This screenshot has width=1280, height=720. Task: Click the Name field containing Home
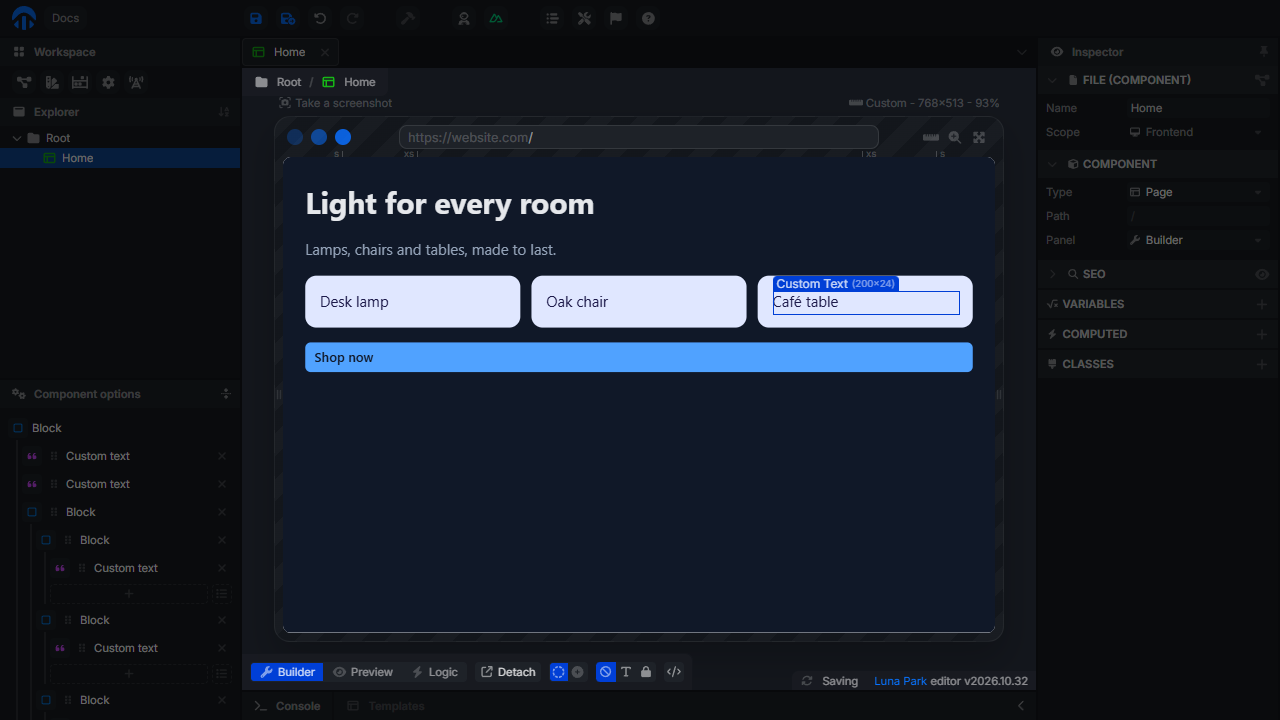[x=1197, y=108]
